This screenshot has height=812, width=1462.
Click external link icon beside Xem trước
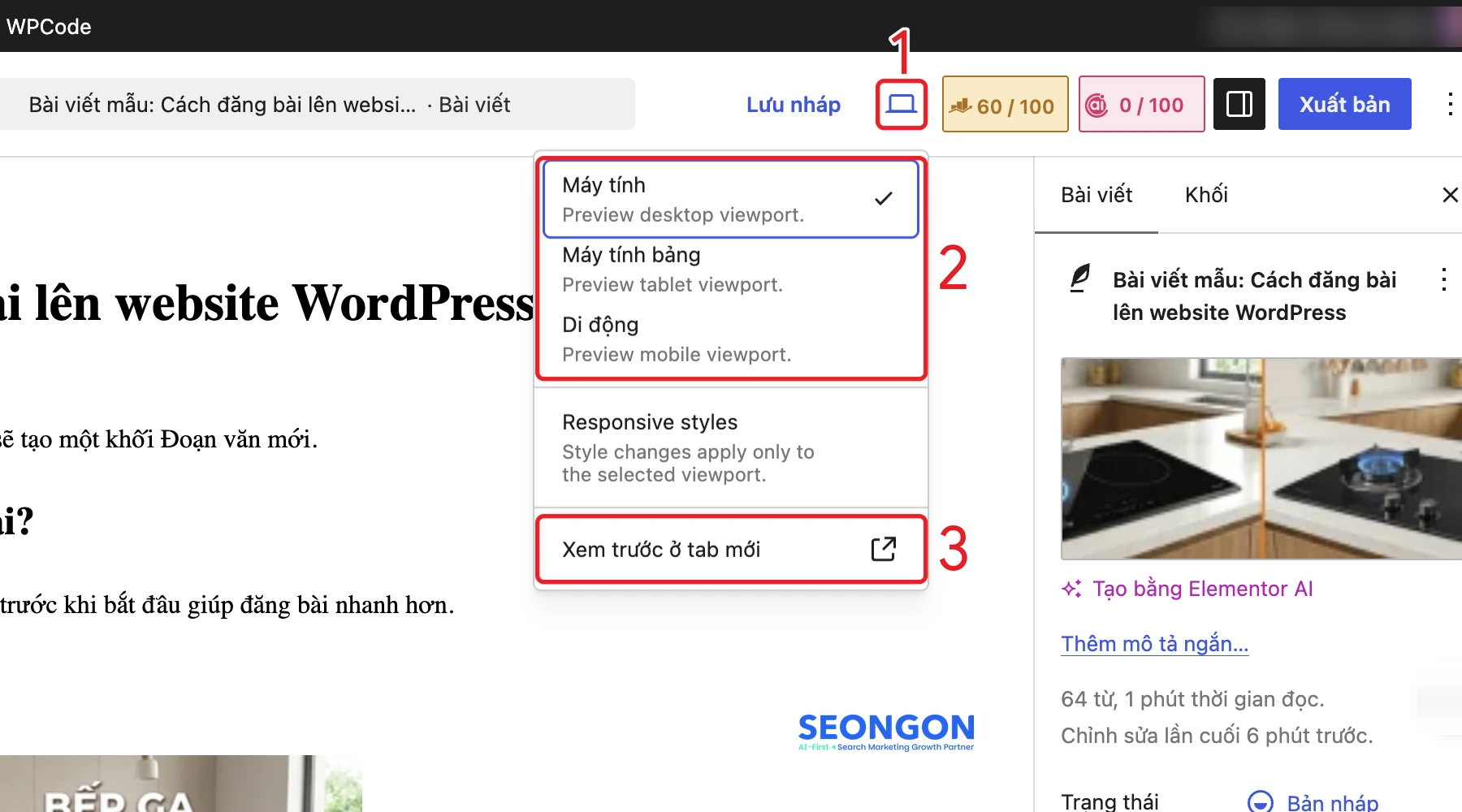[884, 550]
